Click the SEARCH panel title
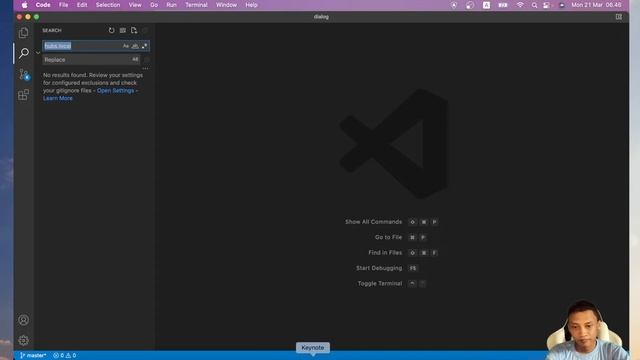The width and height of the screenshot is (640, 360). point(52,31)
